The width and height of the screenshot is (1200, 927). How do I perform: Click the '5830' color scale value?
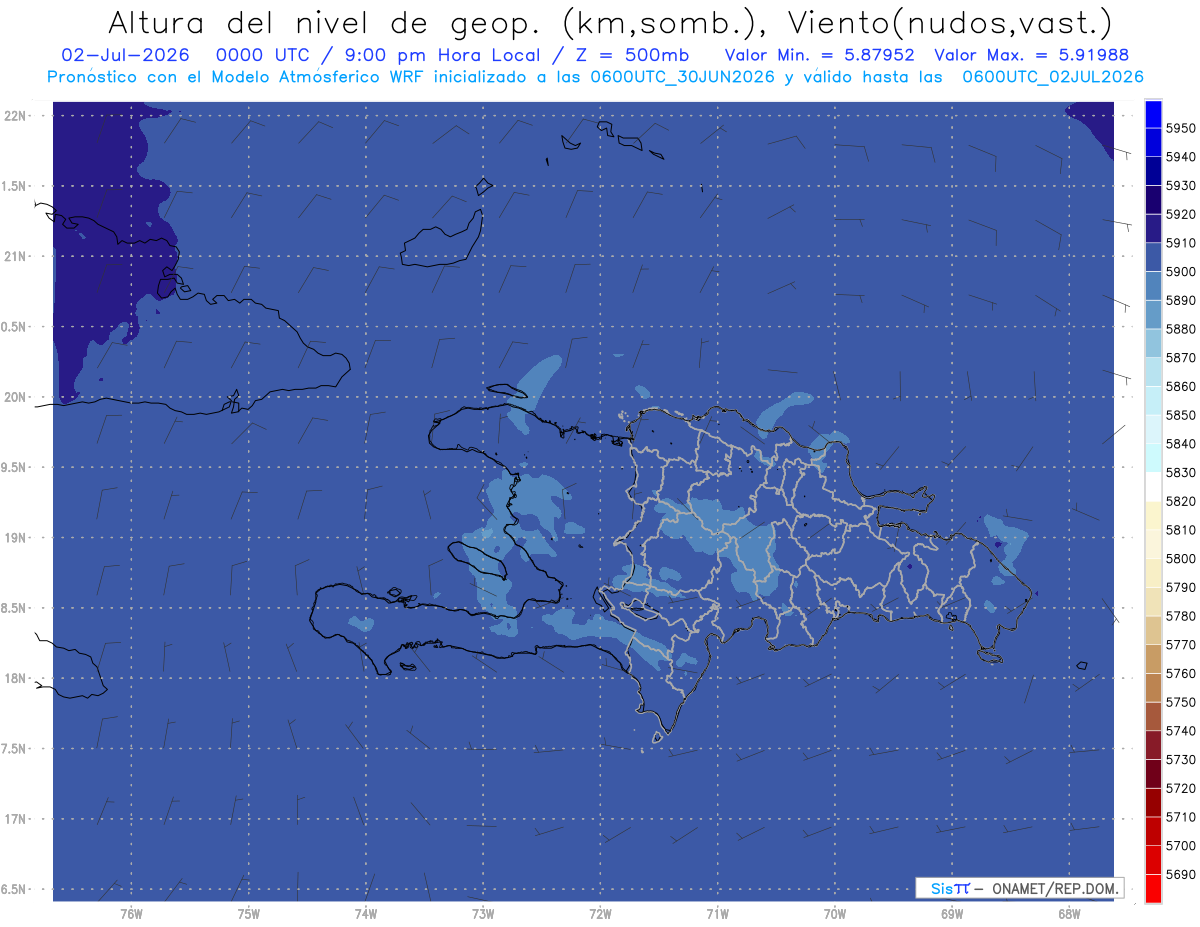coord(1181,472)
